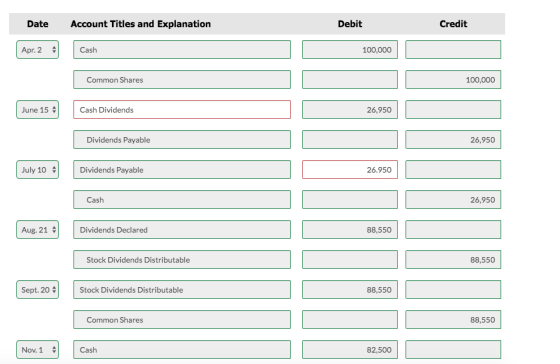This screenshot has height=364, width=560.
Task: Click the Dividends Declared account title field
Action: [182, 230]
